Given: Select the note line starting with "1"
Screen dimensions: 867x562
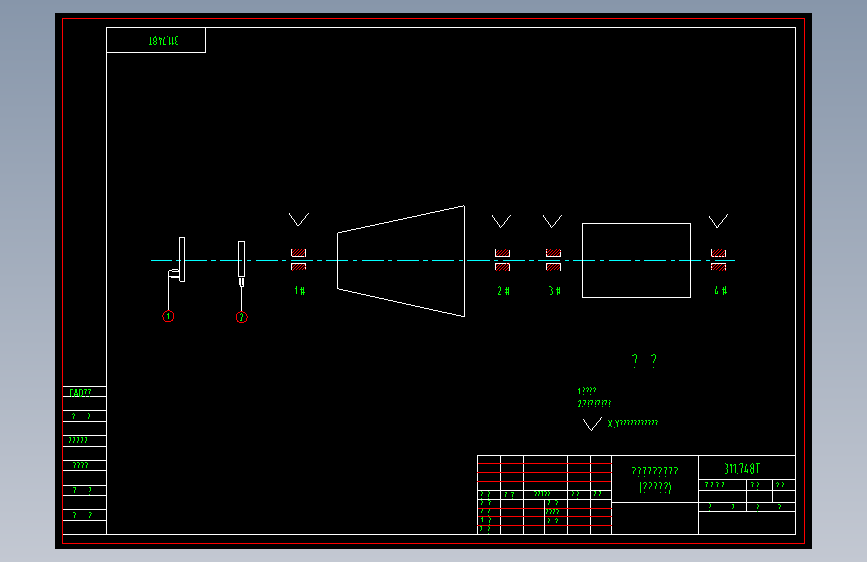Looking at the screenshot, I should point(587,391).
